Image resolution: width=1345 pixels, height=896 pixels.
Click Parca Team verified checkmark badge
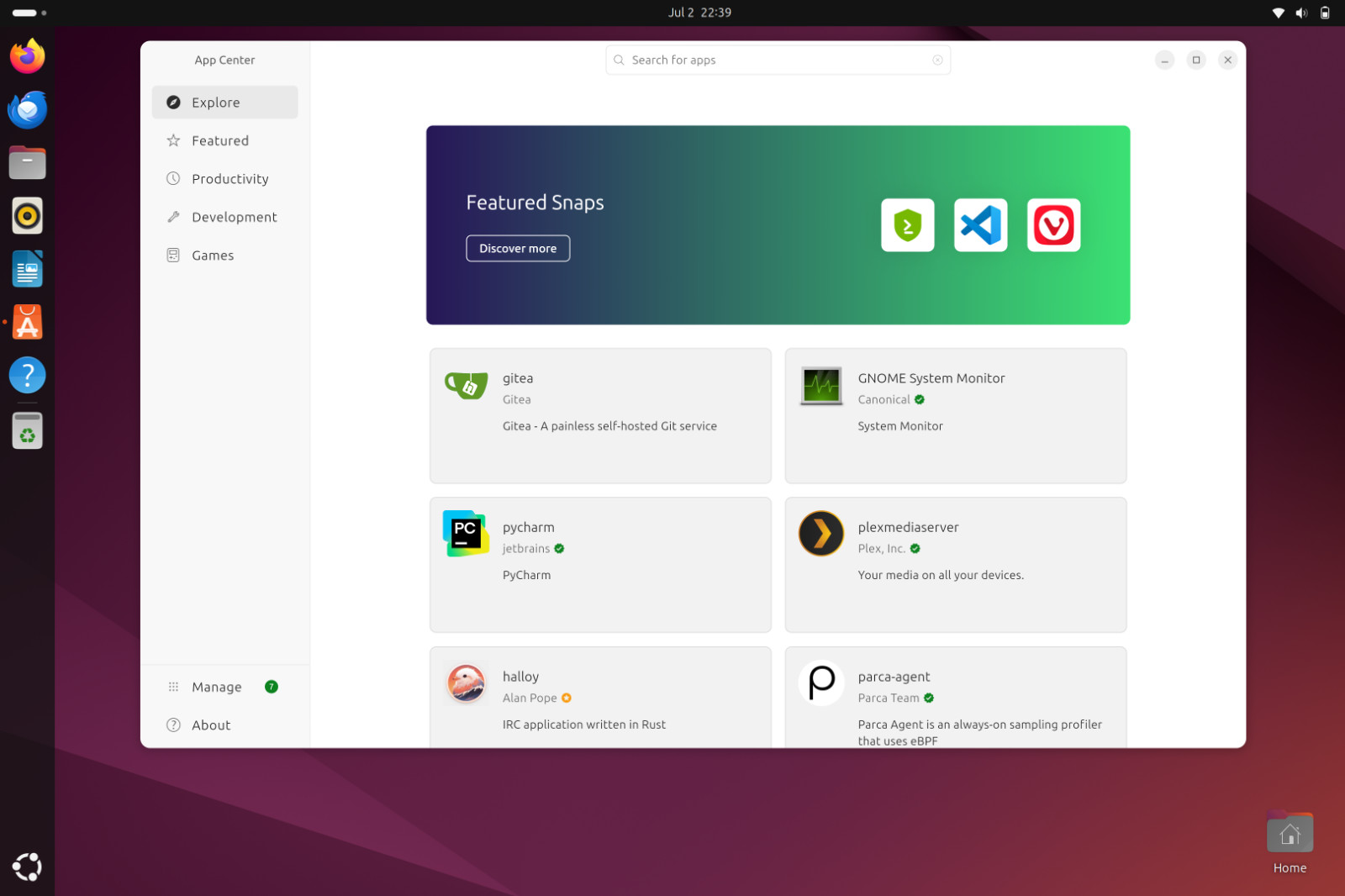click(x=929, y=698)
